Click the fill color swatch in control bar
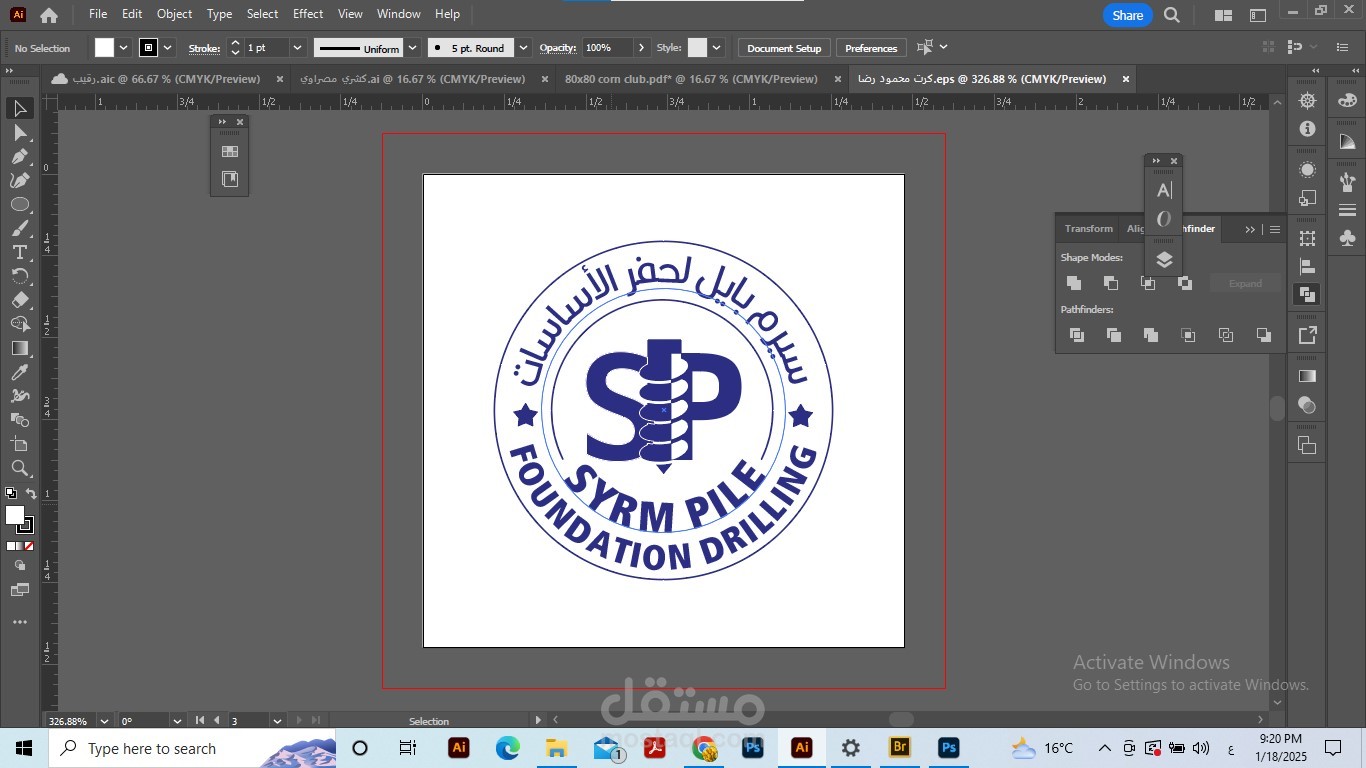The width and height of the screenshot is (1366, 768). click(x=104, y=48)
